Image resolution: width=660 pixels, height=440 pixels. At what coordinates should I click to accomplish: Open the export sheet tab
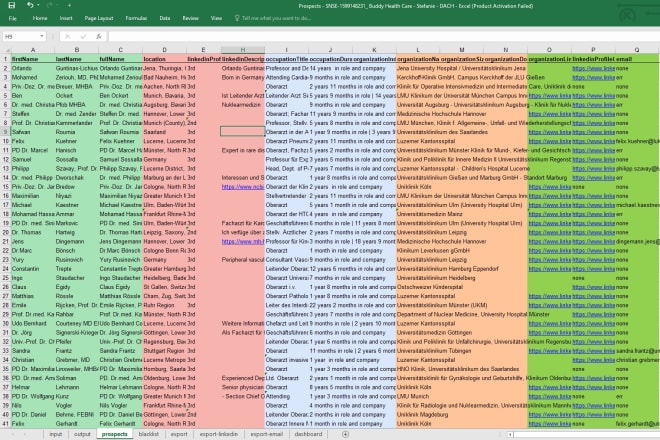tap(179, 434)
